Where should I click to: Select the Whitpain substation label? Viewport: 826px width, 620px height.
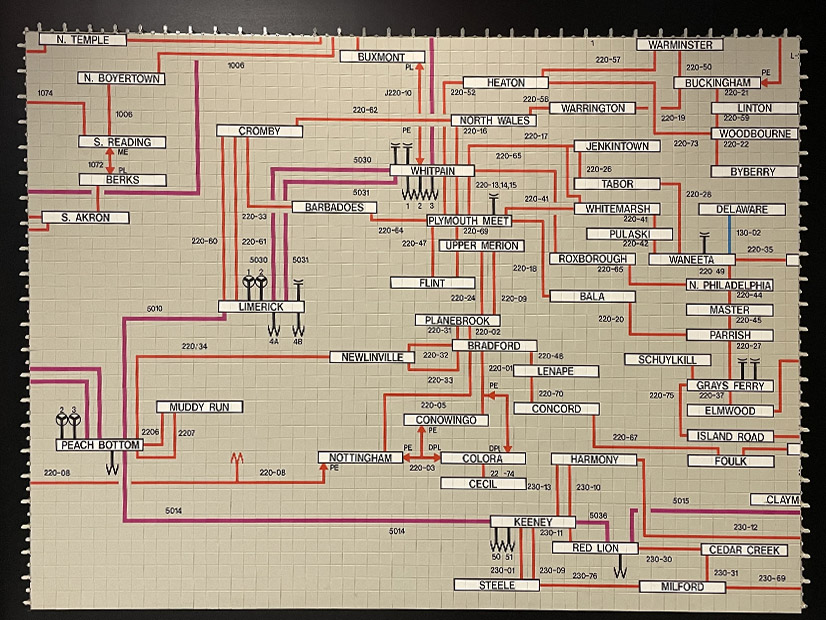point(441,171)
